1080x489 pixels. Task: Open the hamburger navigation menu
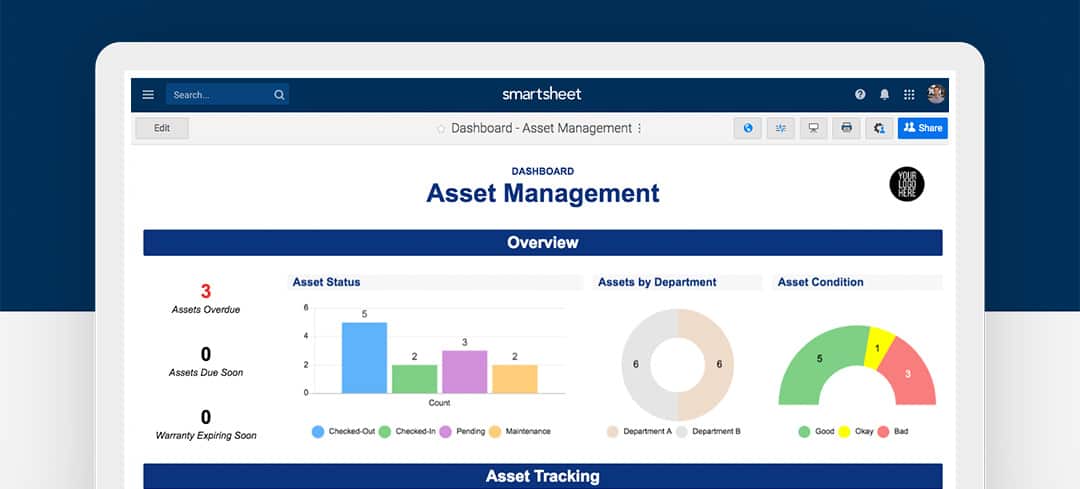coord(148,95)
